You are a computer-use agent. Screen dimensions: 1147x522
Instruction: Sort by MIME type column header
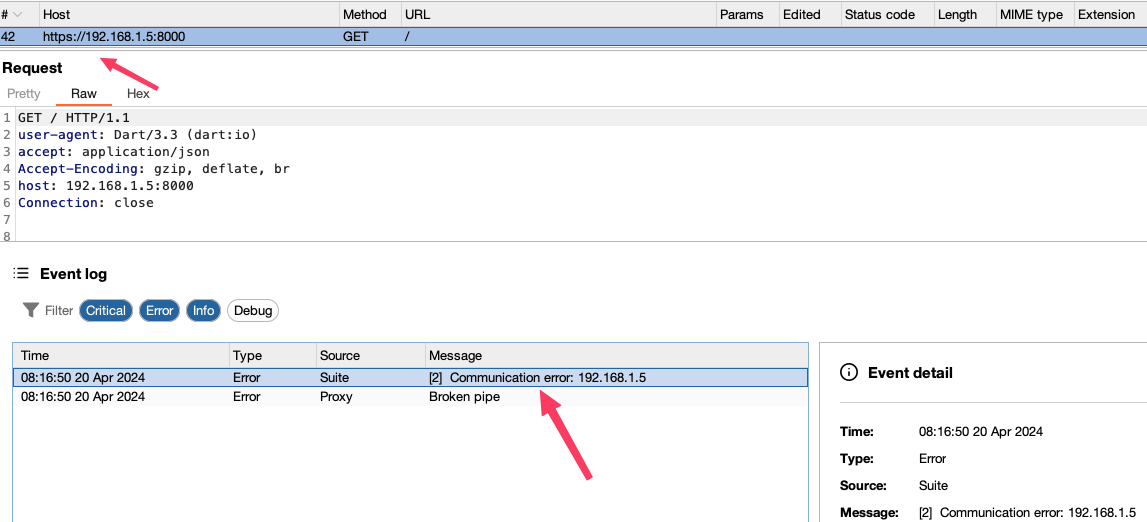(x=1031, y=15)
